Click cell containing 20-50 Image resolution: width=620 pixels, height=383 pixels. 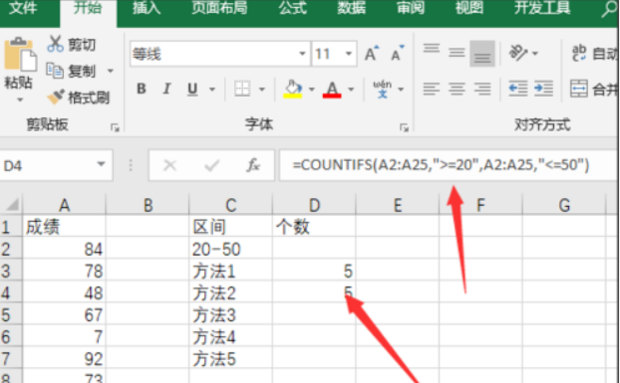click(231, 249)
